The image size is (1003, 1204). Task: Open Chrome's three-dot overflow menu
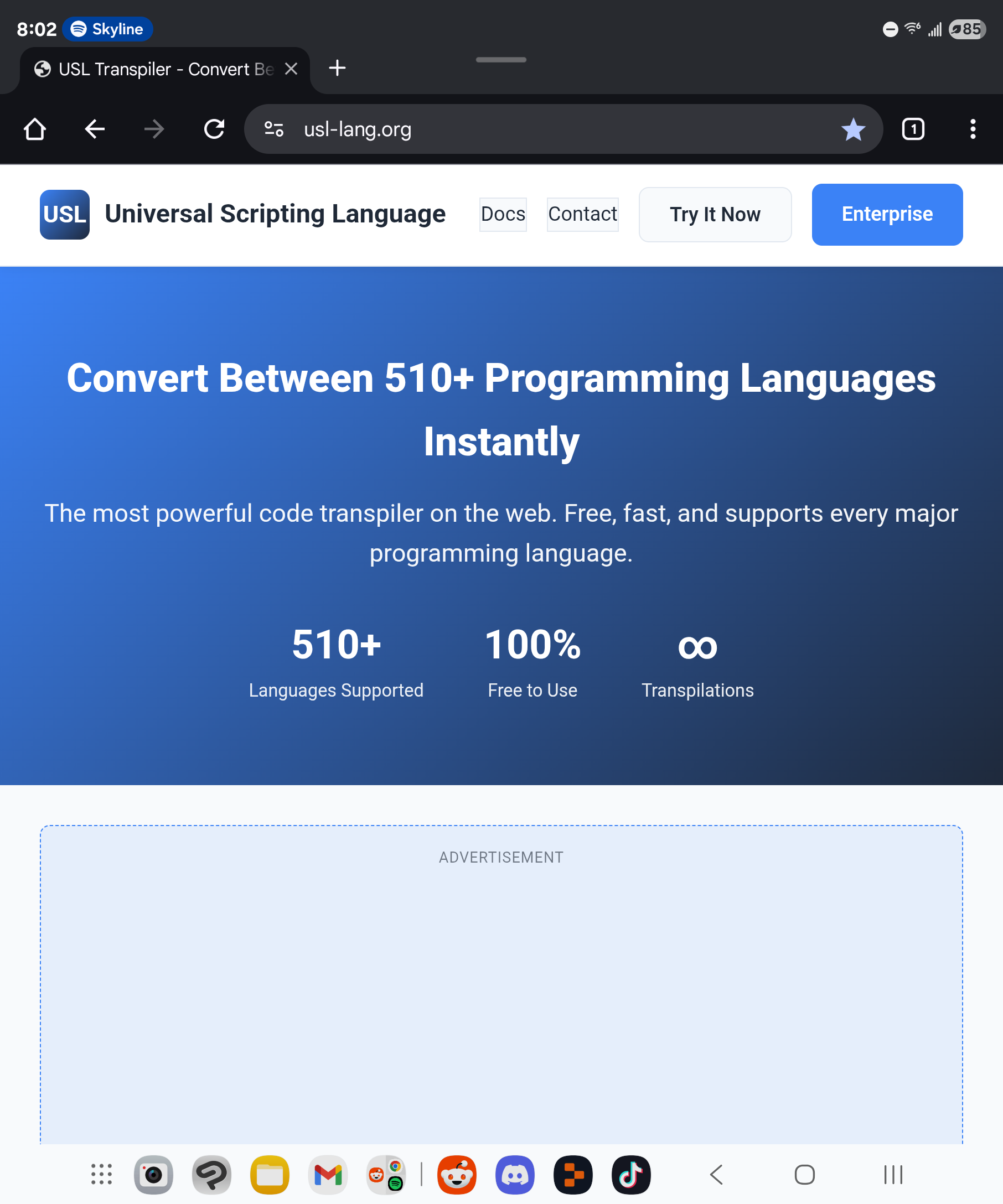pyautogui.click(x=973, y=129)
